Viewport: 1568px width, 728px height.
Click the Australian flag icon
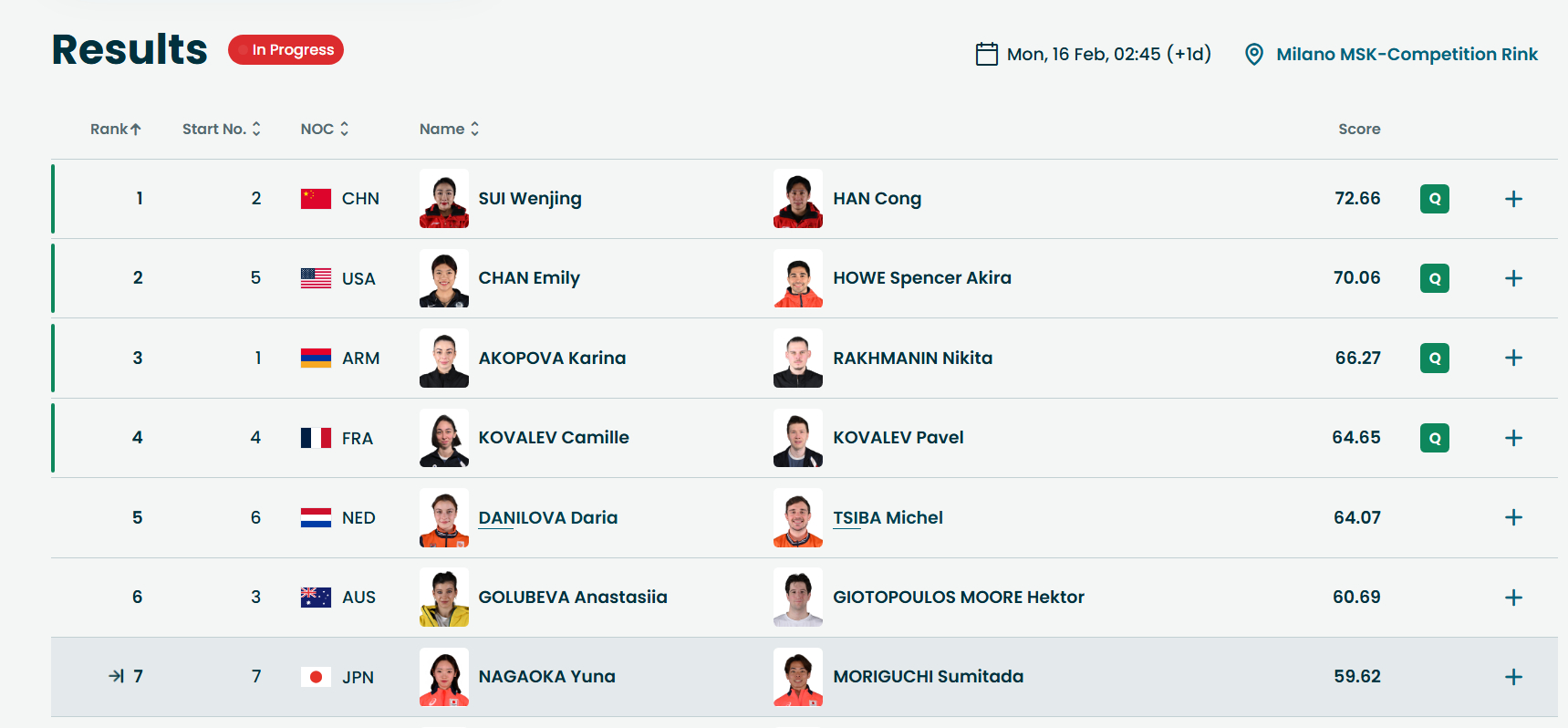[316, 597]
